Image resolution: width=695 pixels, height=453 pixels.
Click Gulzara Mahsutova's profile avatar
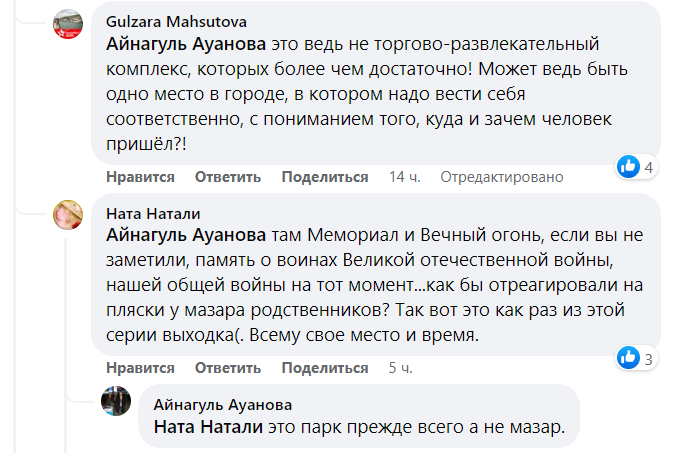68,23
